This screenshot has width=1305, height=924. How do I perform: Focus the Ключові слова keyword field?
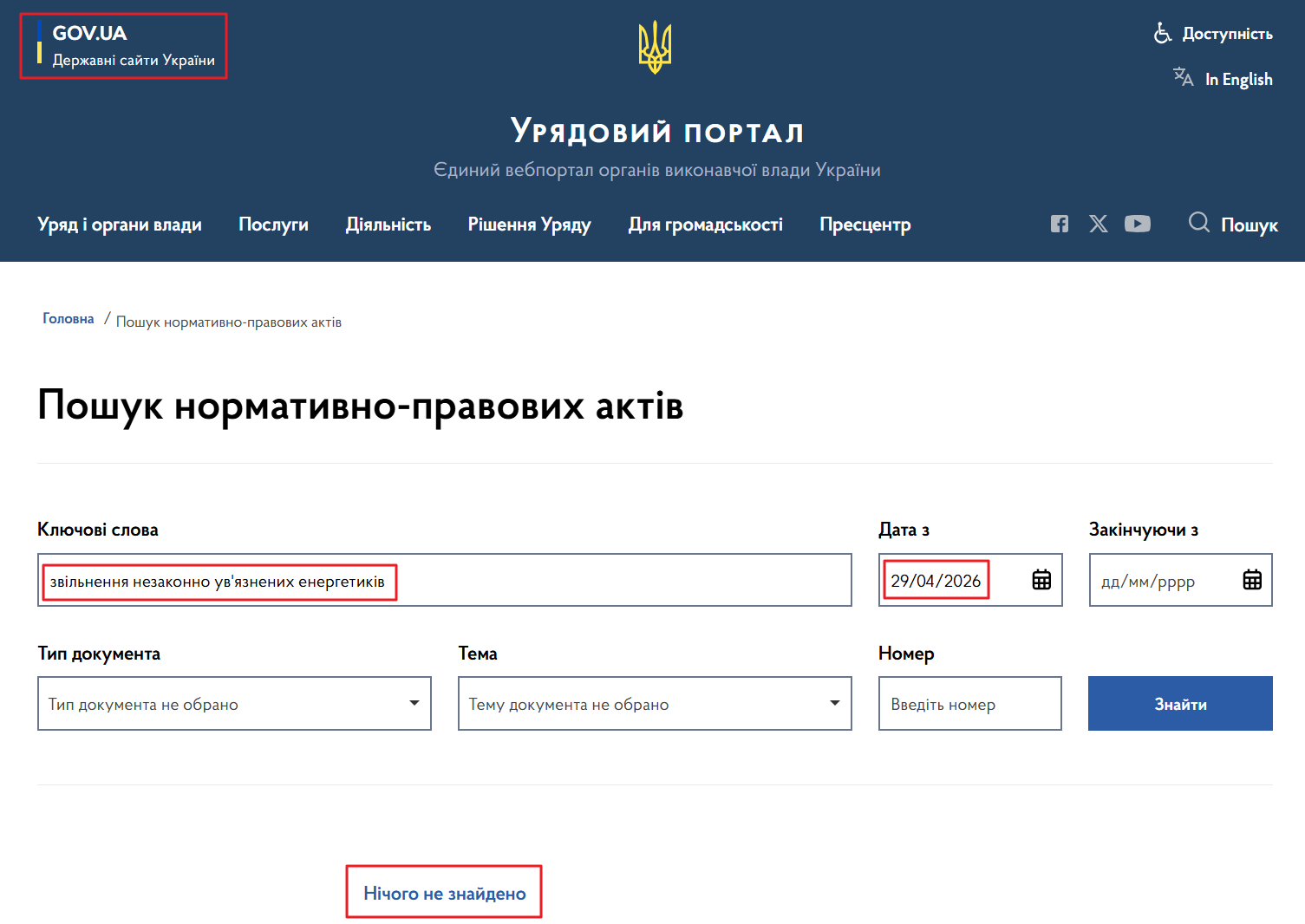[445, 580]
